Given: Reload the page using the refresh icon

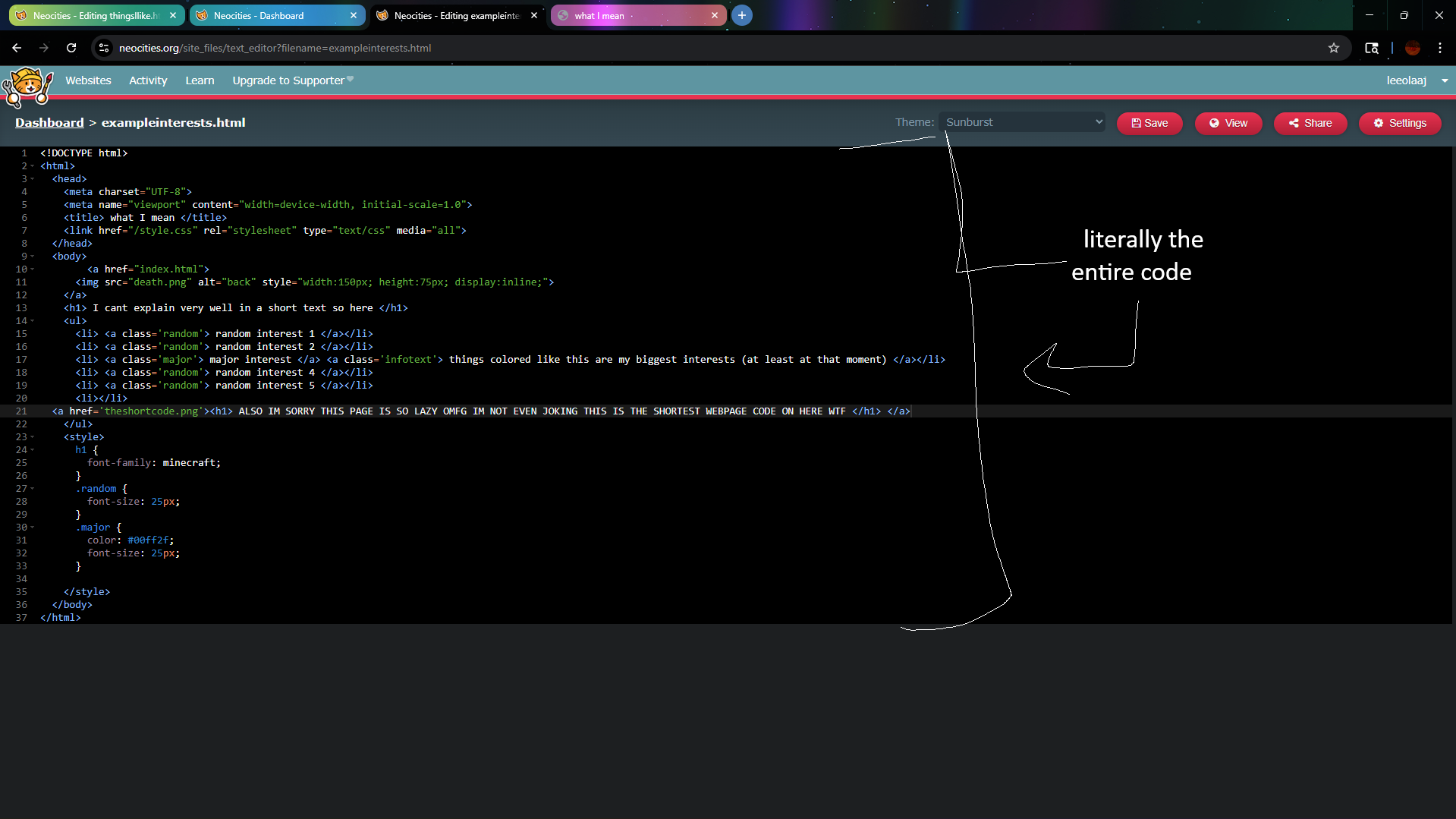Looking at the screenshot, I should pyautogui.click(x=71, y=48).
